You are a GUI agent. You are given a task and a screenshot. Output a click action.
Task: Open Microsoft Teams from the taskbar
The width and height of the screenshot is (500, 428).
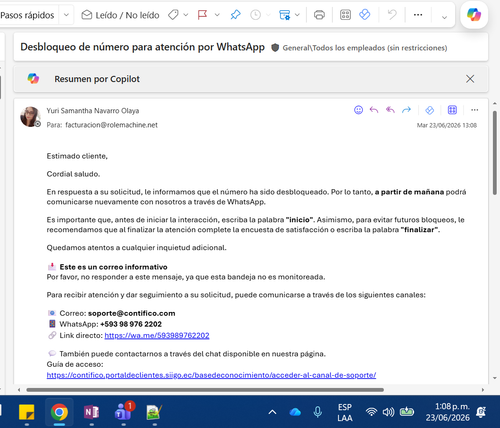coord(123,412)
